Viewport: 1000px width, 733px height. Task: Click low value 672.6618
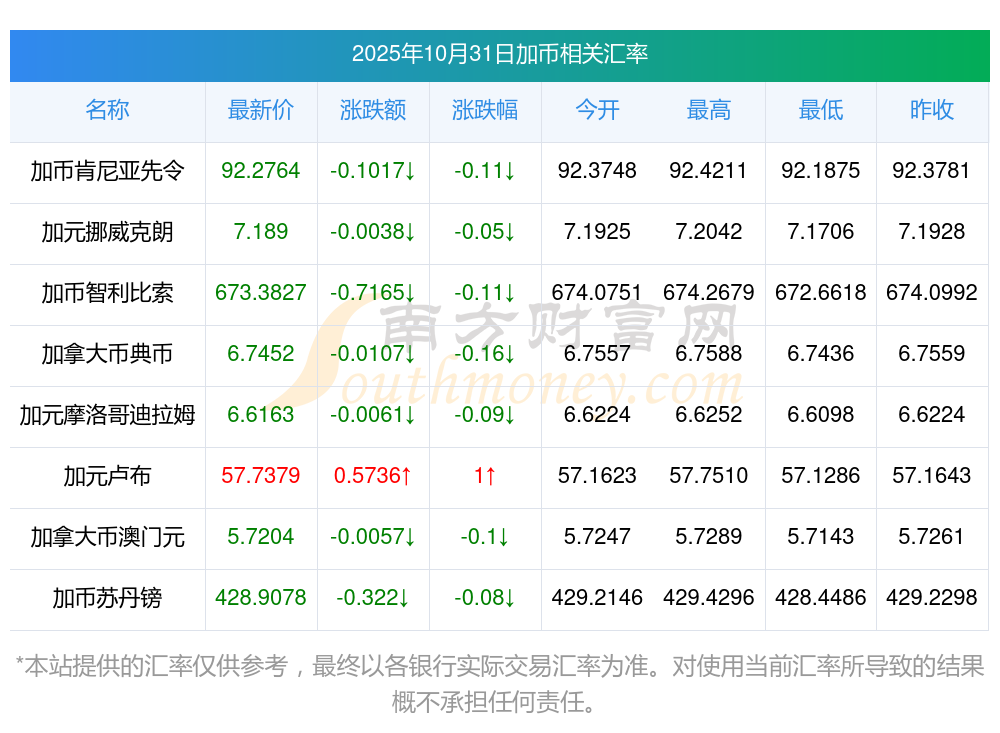(821, 292)
